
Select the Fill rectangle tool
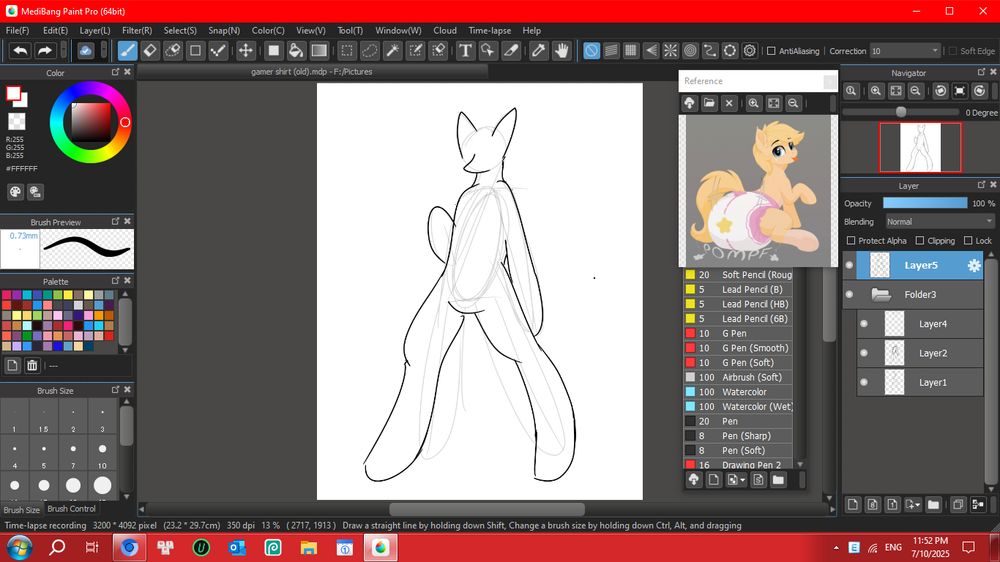273,50
